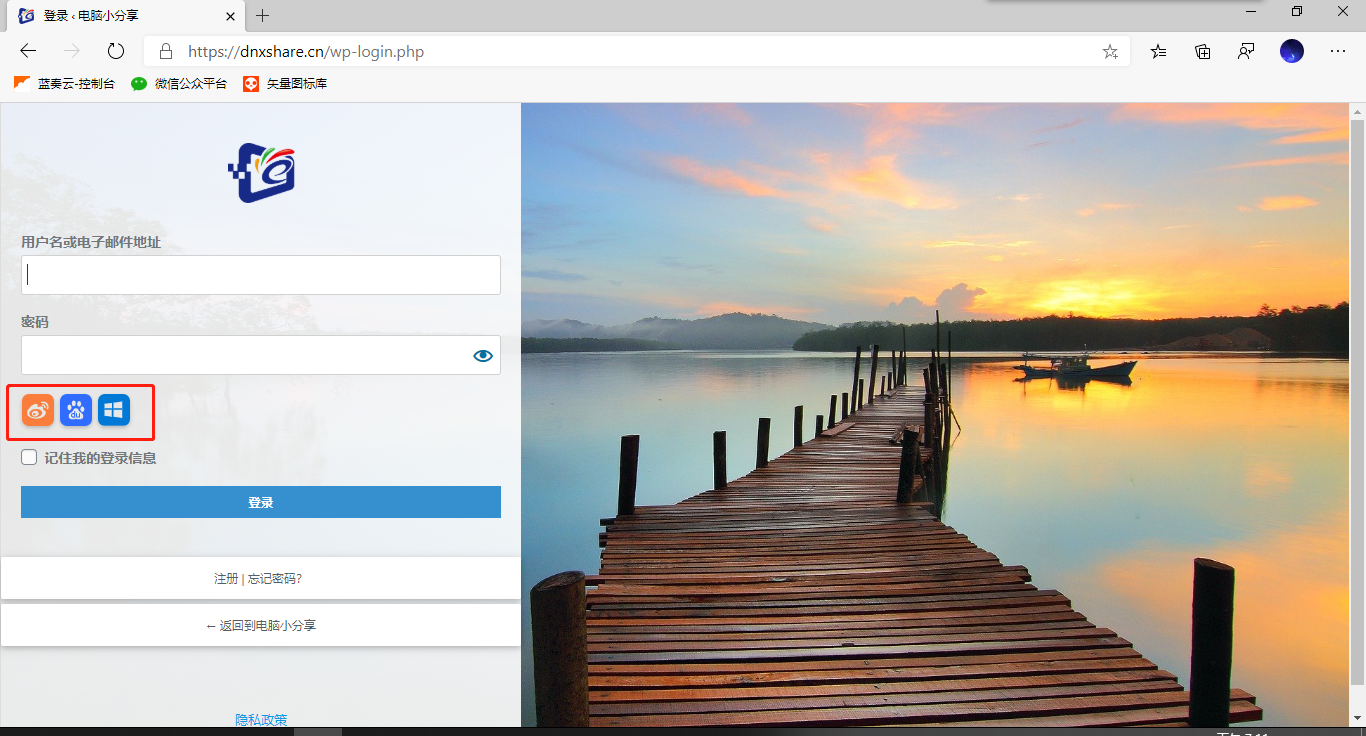Follow the 返回到电脑小分享 link

tap(261, 625)
